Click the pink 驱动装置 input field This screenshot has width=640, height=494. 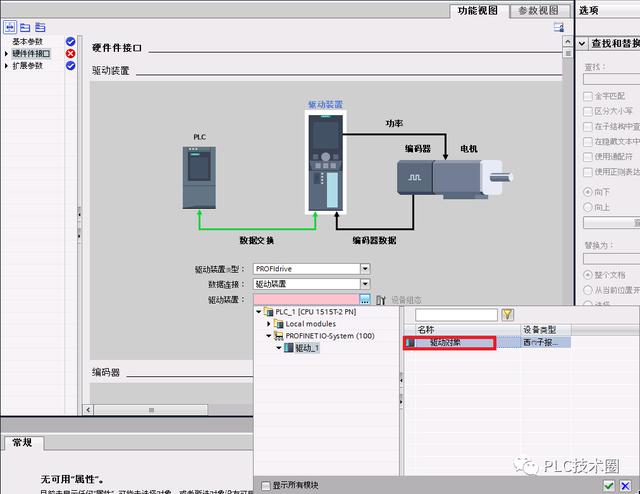[306, 299]
